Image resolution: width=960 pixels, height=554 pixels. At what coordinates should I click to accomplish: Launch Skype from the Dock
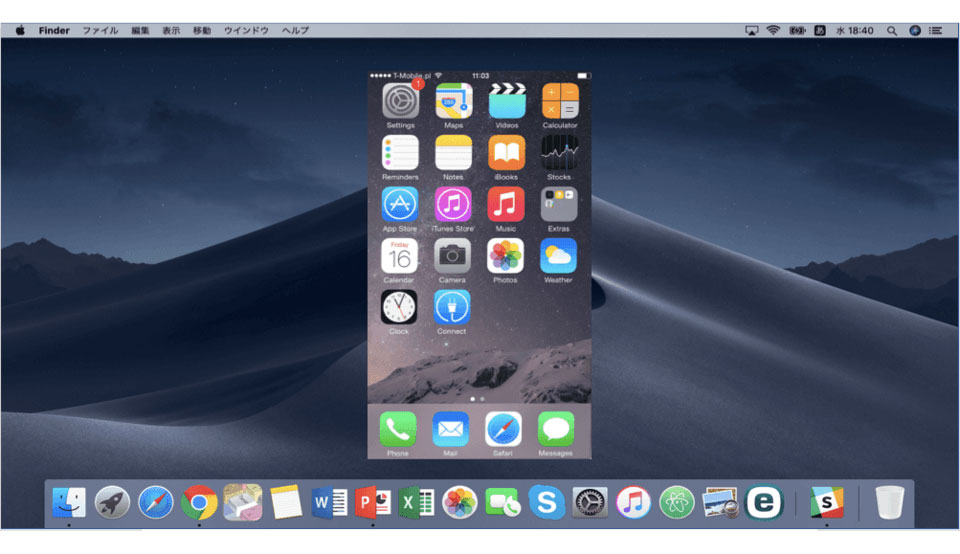click(x=547, y=503)
